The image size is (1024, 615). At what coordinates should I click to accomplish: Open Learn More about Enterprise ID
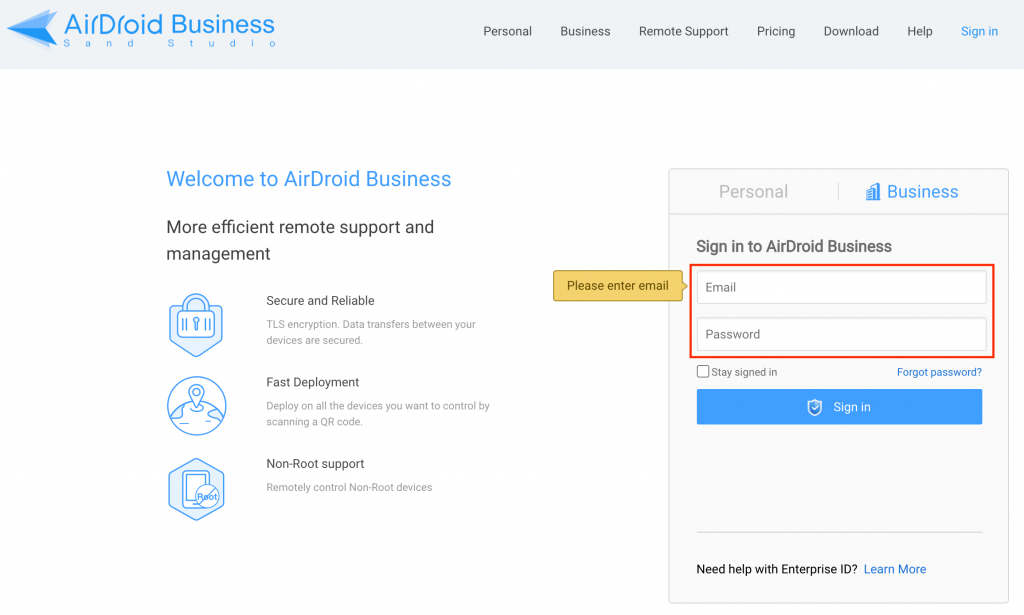coord(895,569)
